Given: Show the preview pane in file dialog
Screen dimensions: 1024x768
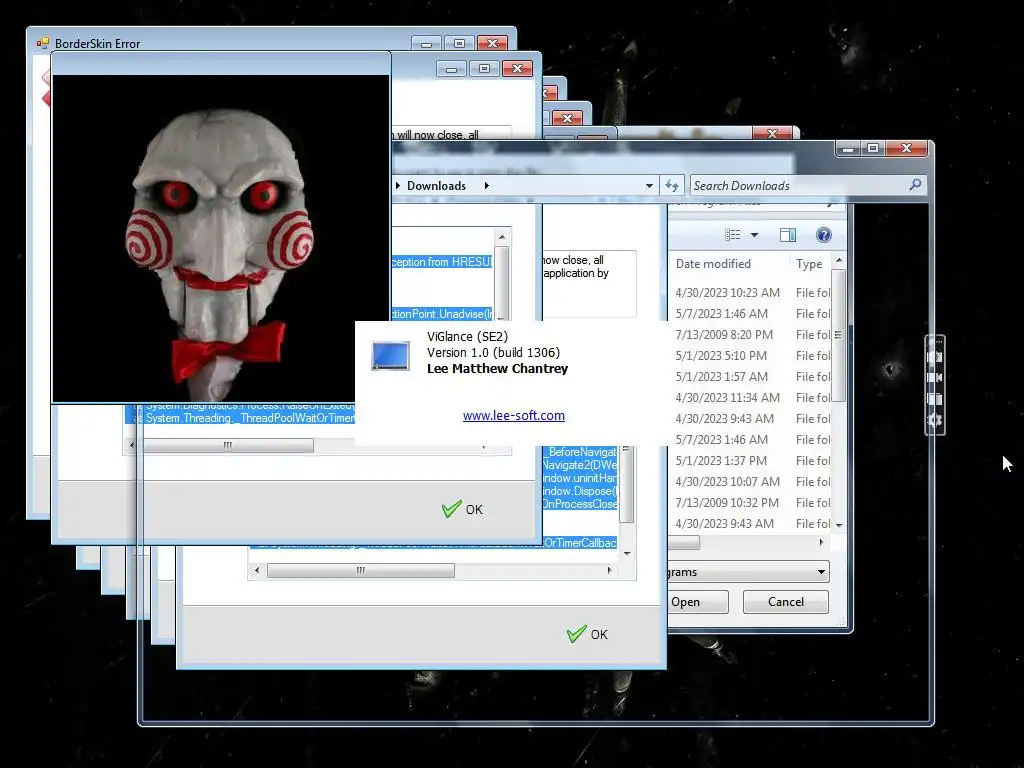Looking at the screenshot, I should pos(788,235).
